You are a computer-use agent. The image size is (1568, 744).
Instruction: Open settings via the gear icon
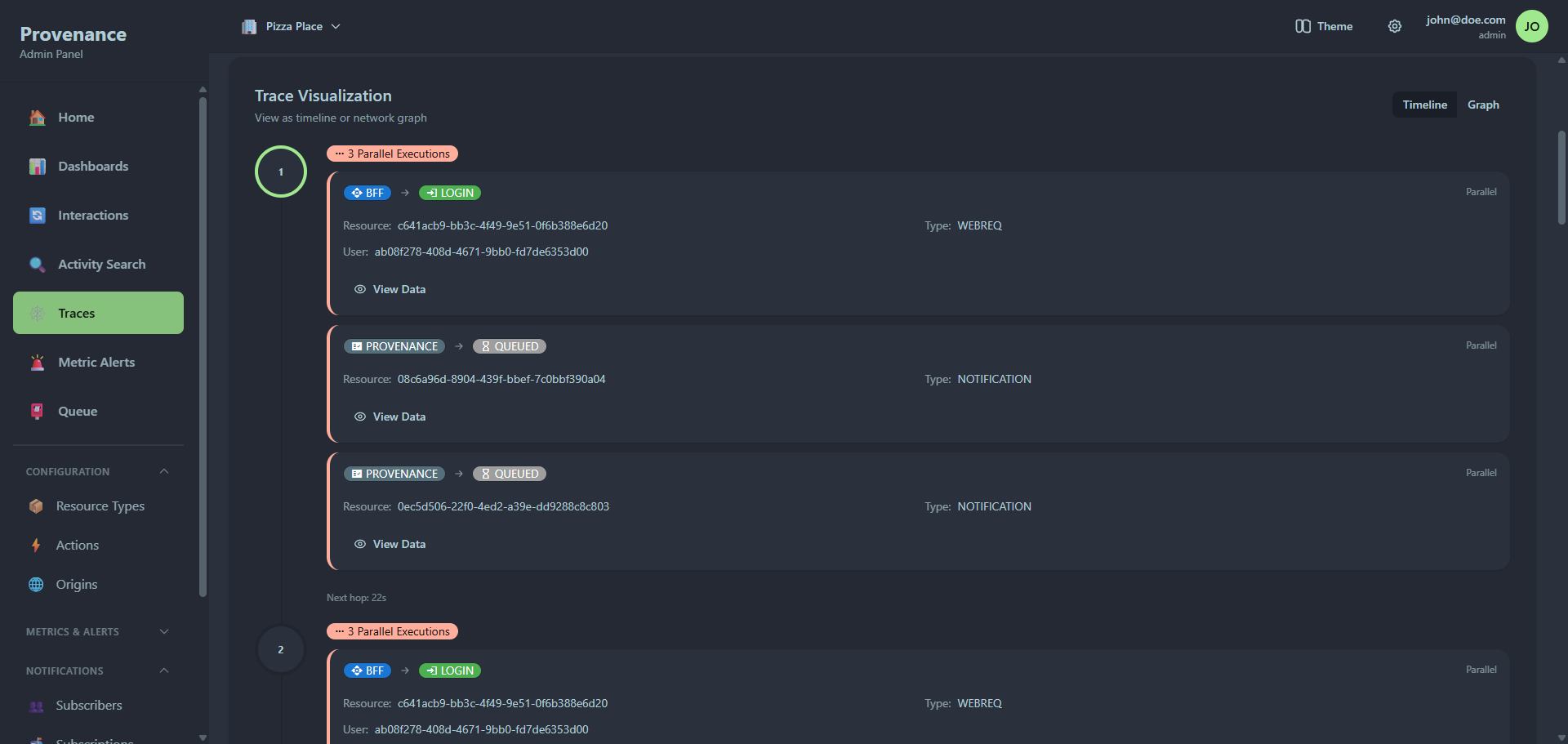pyautogui.click(x=1395, y=26)
